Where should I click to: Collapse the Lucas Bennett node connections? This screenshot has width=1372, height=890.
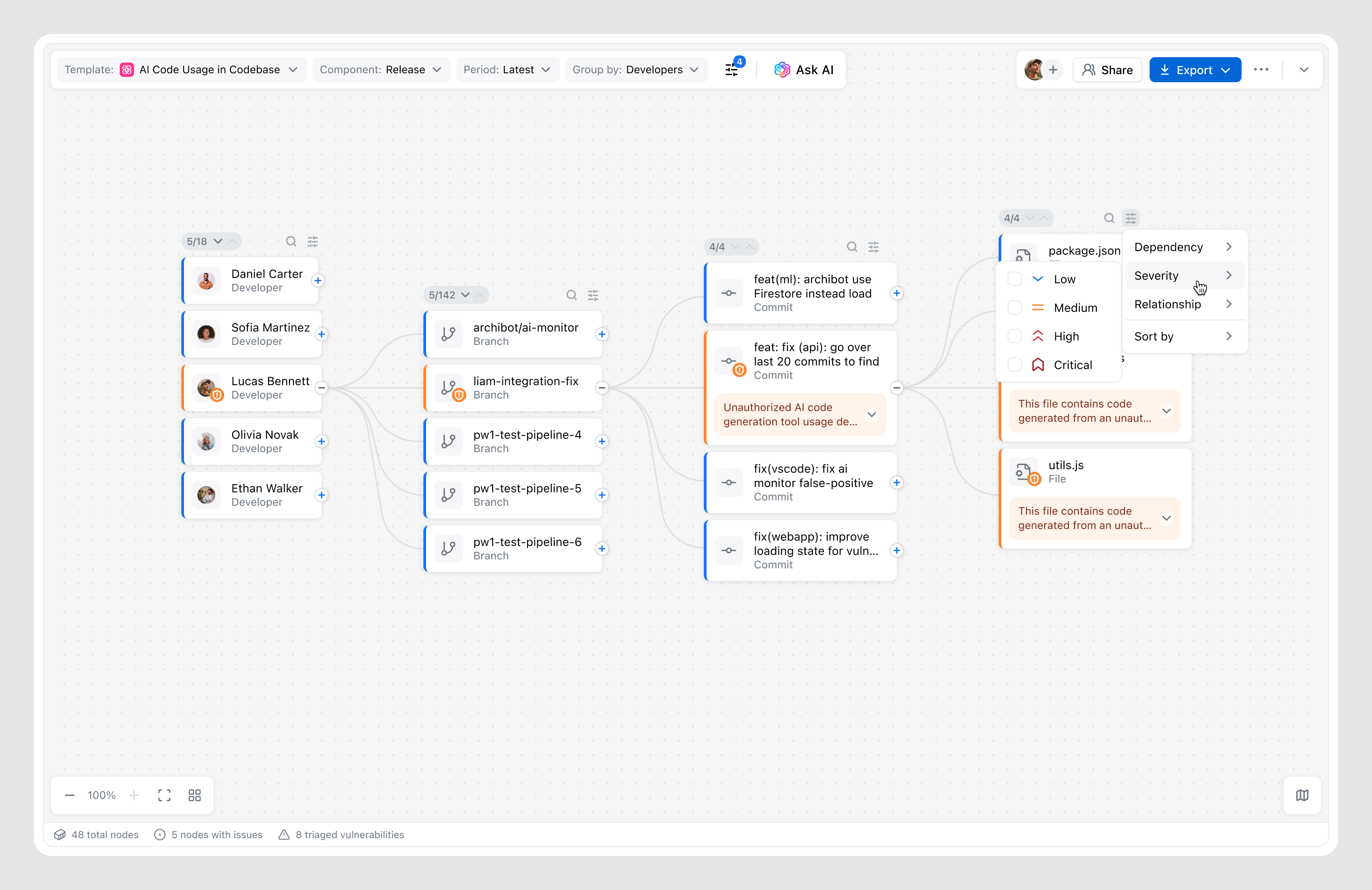point(322,388)
